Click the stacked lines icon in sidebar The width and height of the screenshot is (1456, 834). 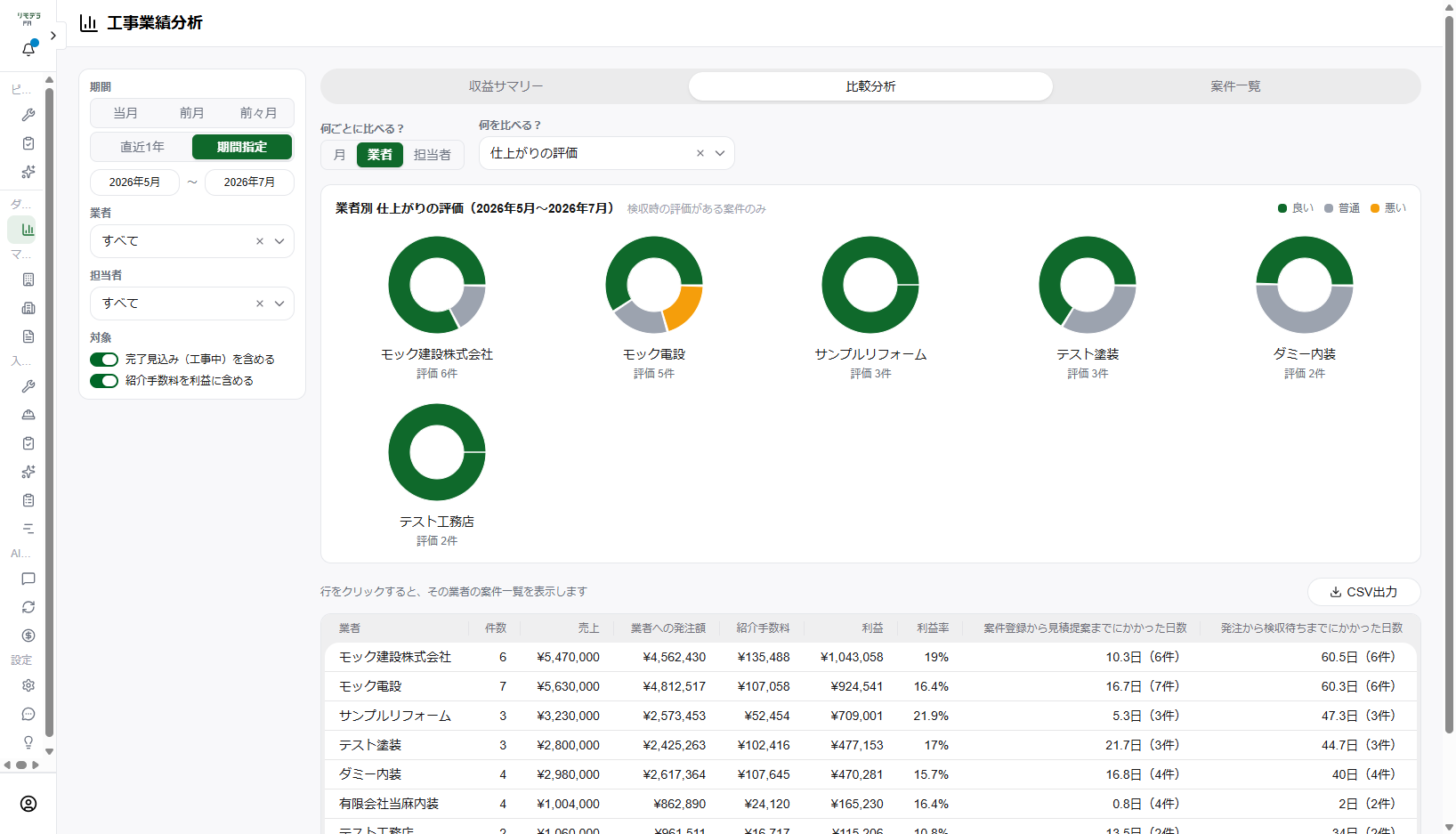click(x=28, y=529)
